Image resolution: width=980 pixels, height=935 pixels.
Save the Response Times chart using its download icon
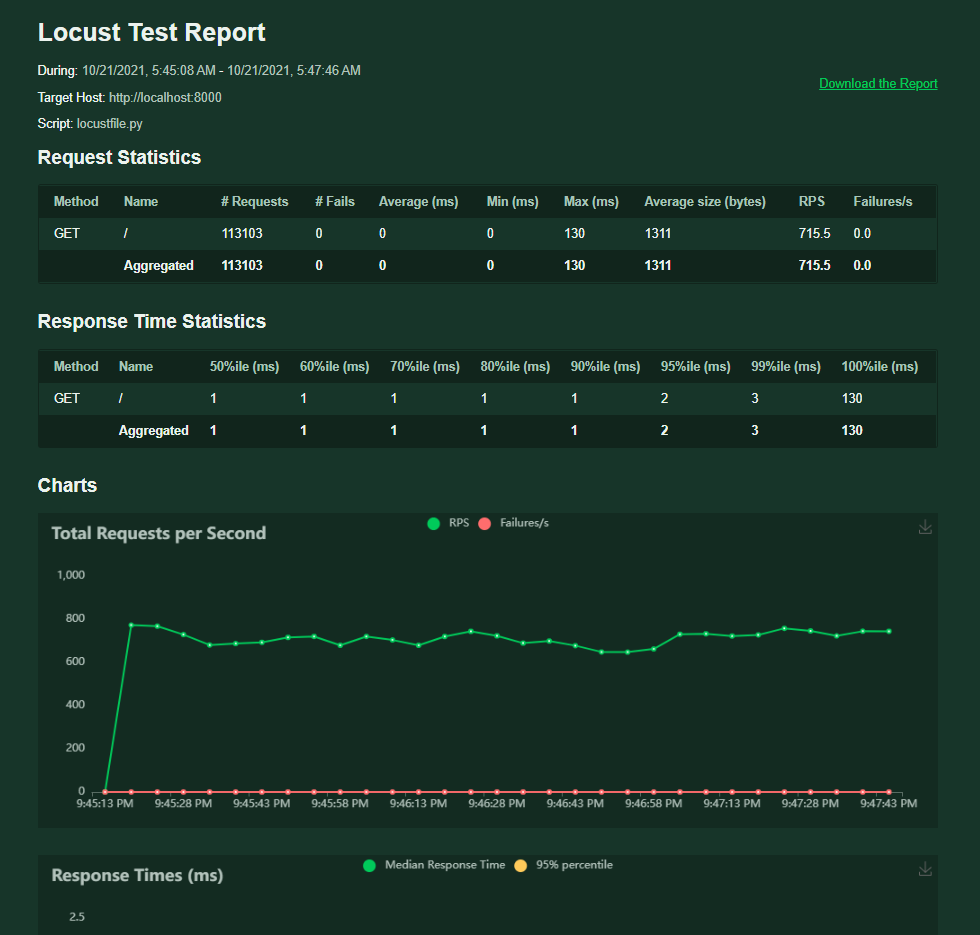click(x=925, y=869)
